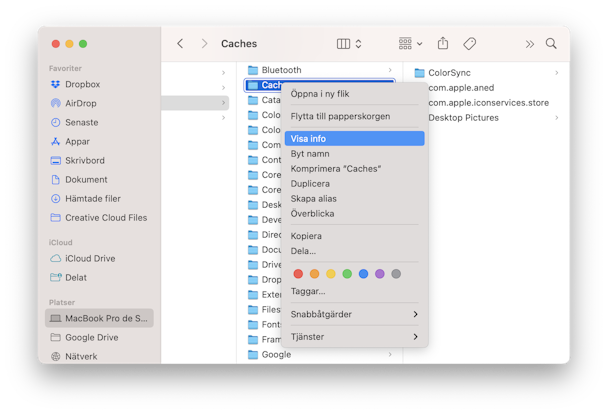This screenshot has width=608, height=414.
Task: Select the highlighted Caches folder row
Action: 264,85
